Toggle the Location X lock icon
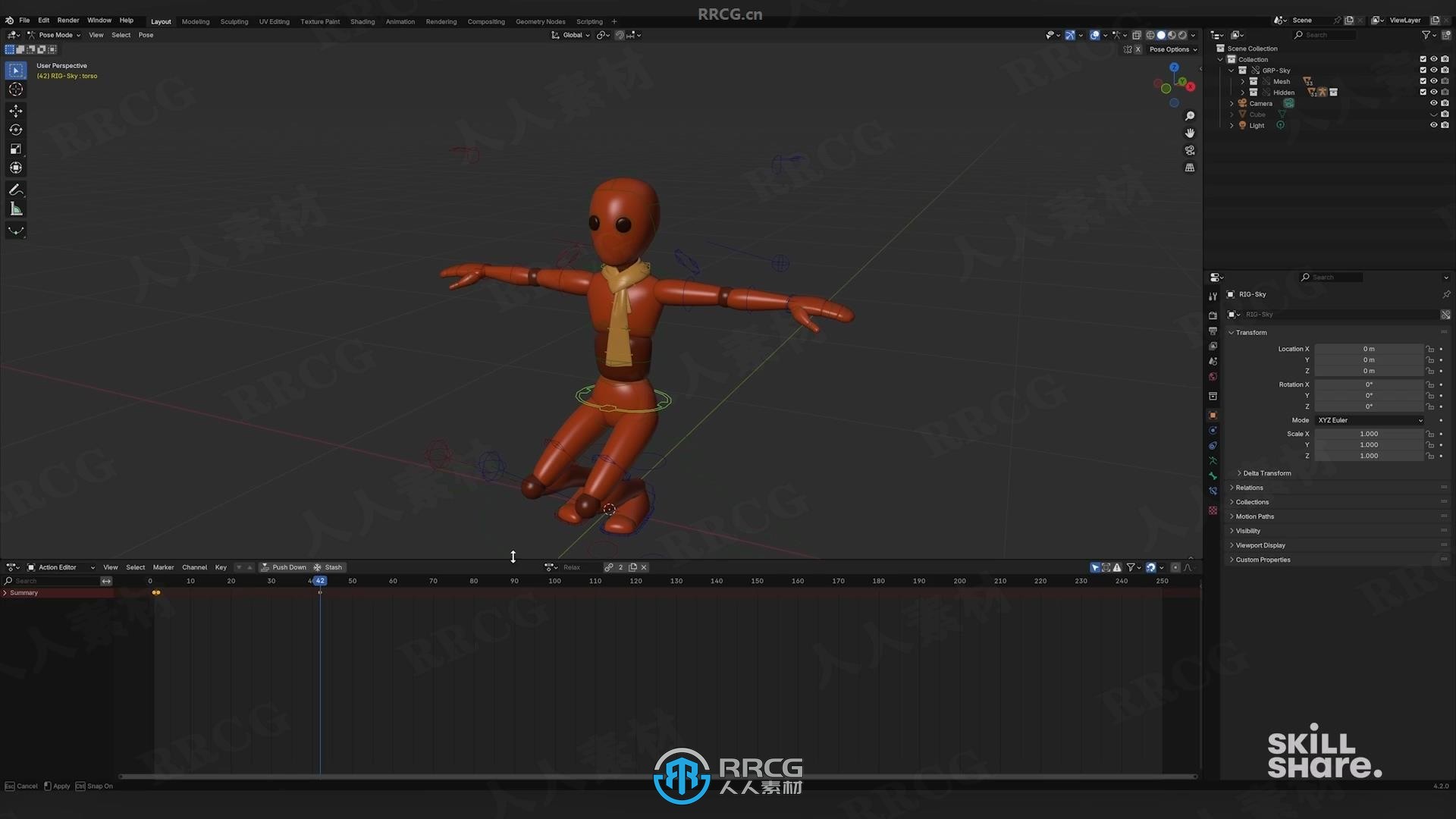Viewport: 1456px width, 819px height. pyautogui.click(x=1430, y=349)
